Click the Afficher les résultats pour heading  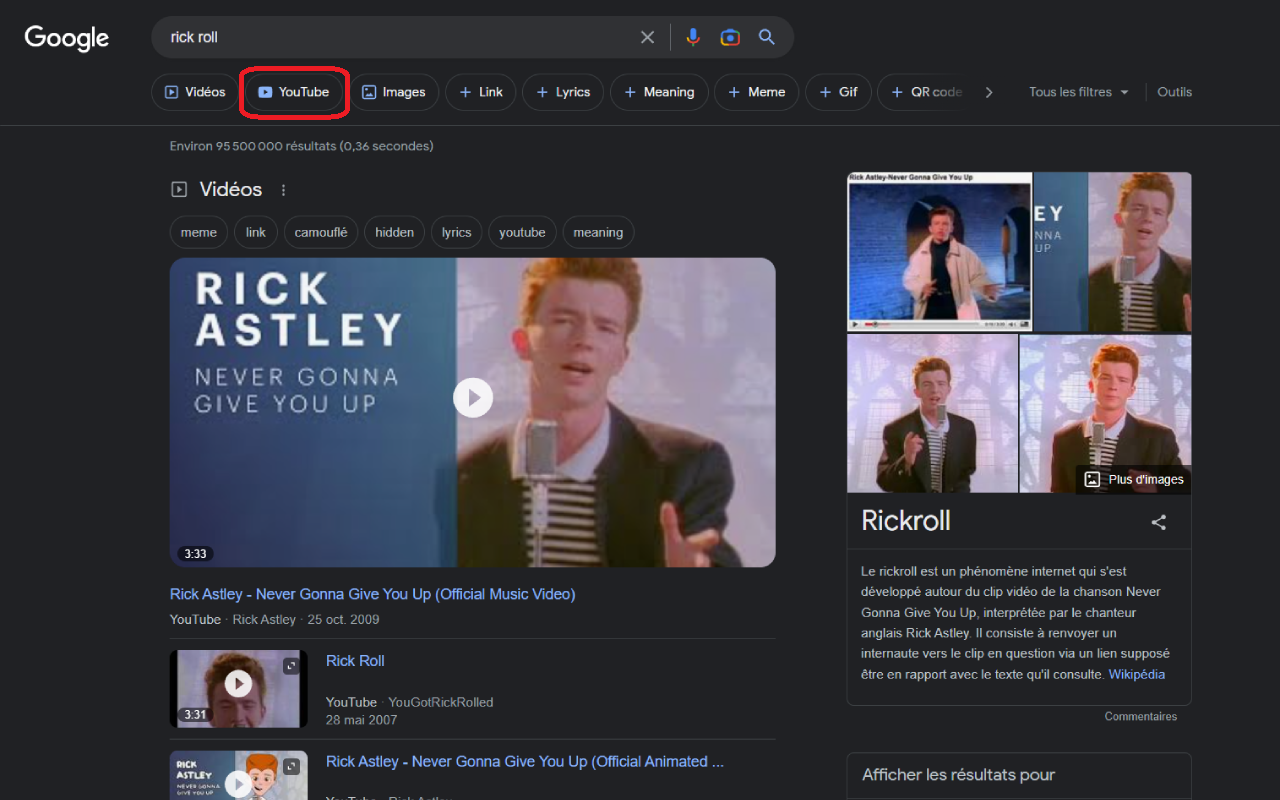pyautogui.click(x=958, y=775)
